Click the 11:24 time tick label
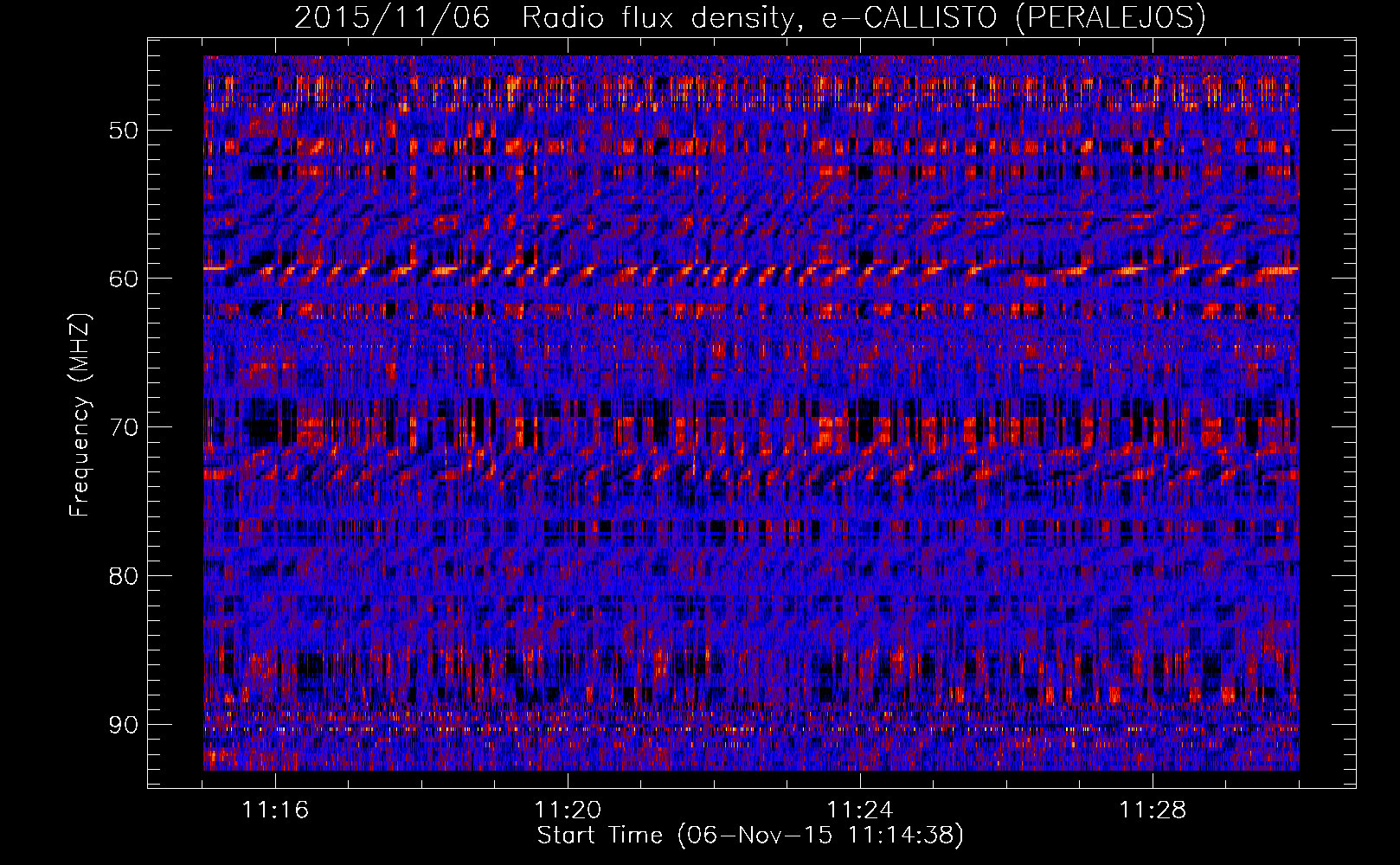The image size is (1400, 865). click(x=860, y=811)
